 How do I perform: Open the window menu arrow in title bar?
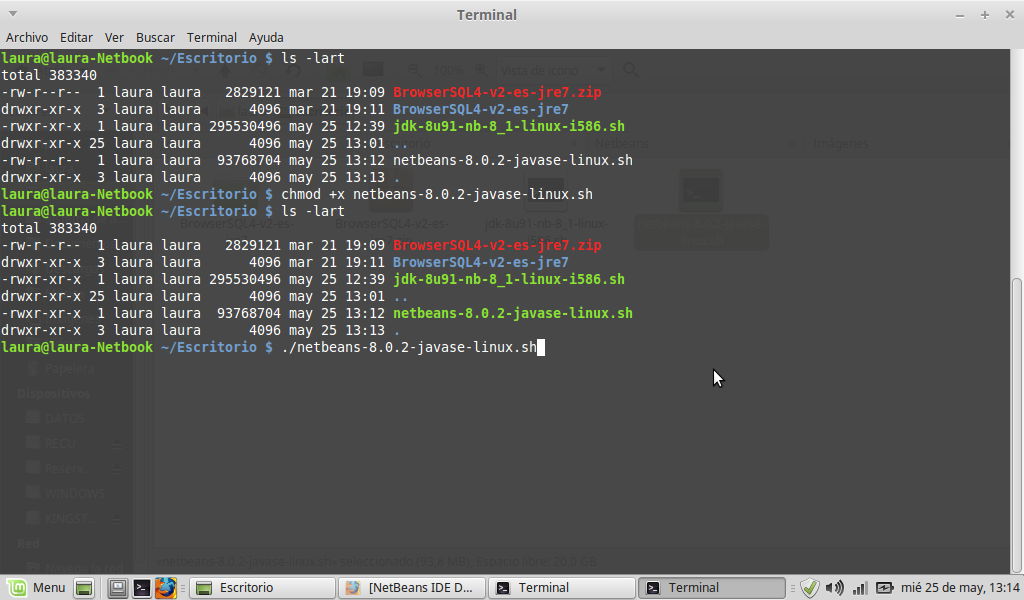point(960,15)
